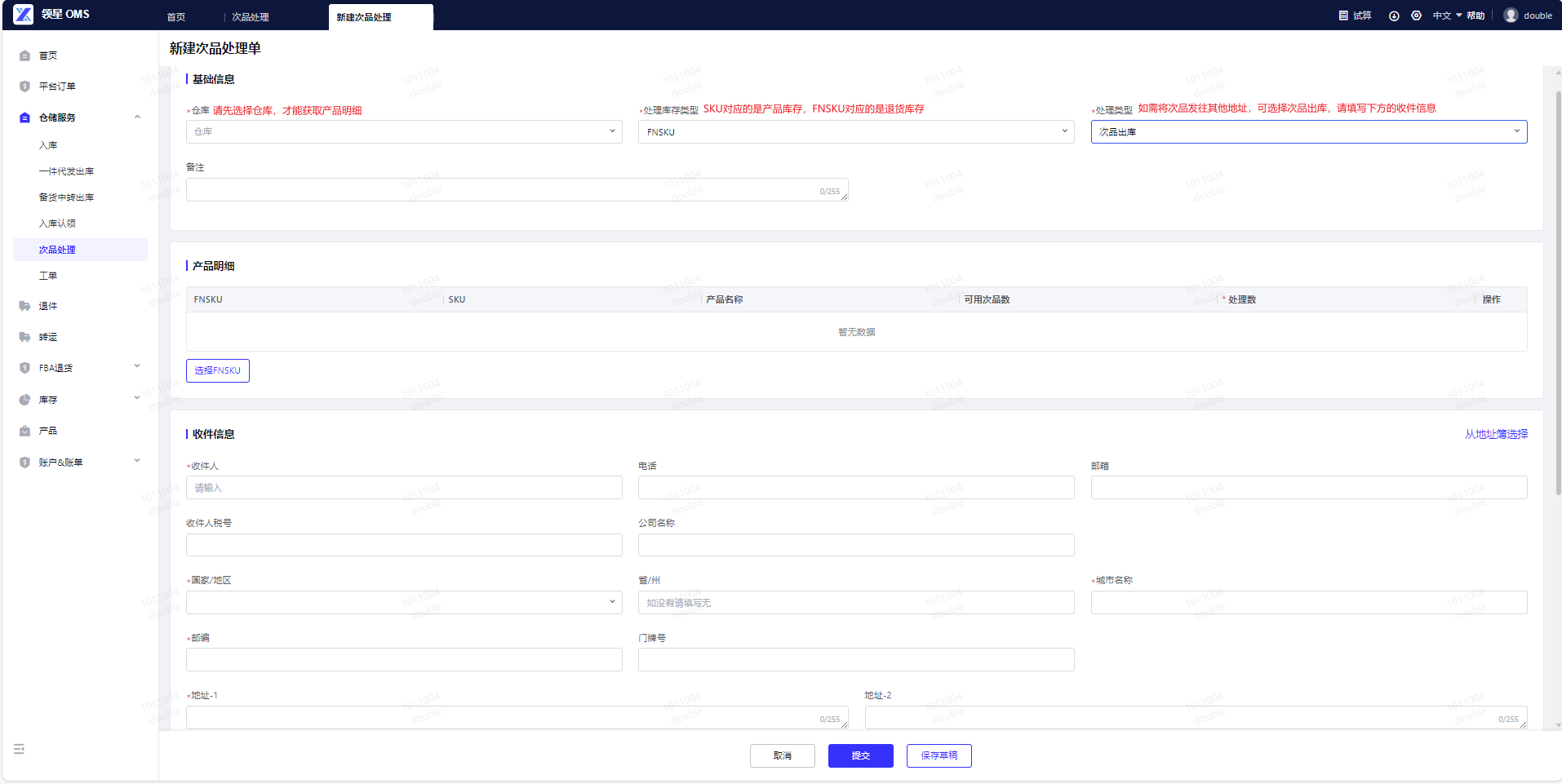The width and height of the screenshot is (1562, 784).
Task: Collapse the 仓储服务 menu group
Action: (137, 117)
